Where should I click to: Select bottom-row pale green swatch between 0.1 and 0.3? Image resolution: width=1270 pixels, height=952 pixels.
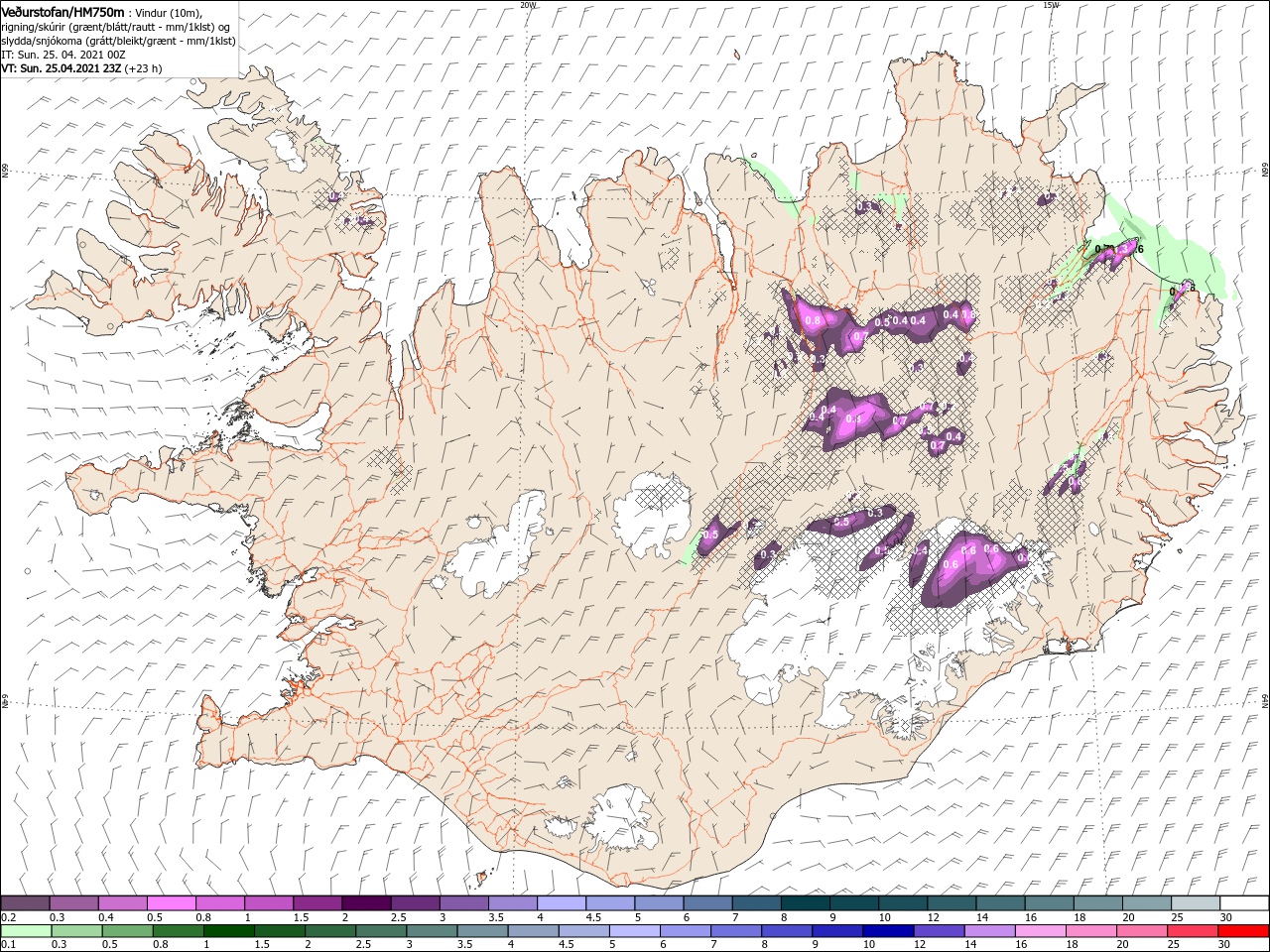(26, 931)
